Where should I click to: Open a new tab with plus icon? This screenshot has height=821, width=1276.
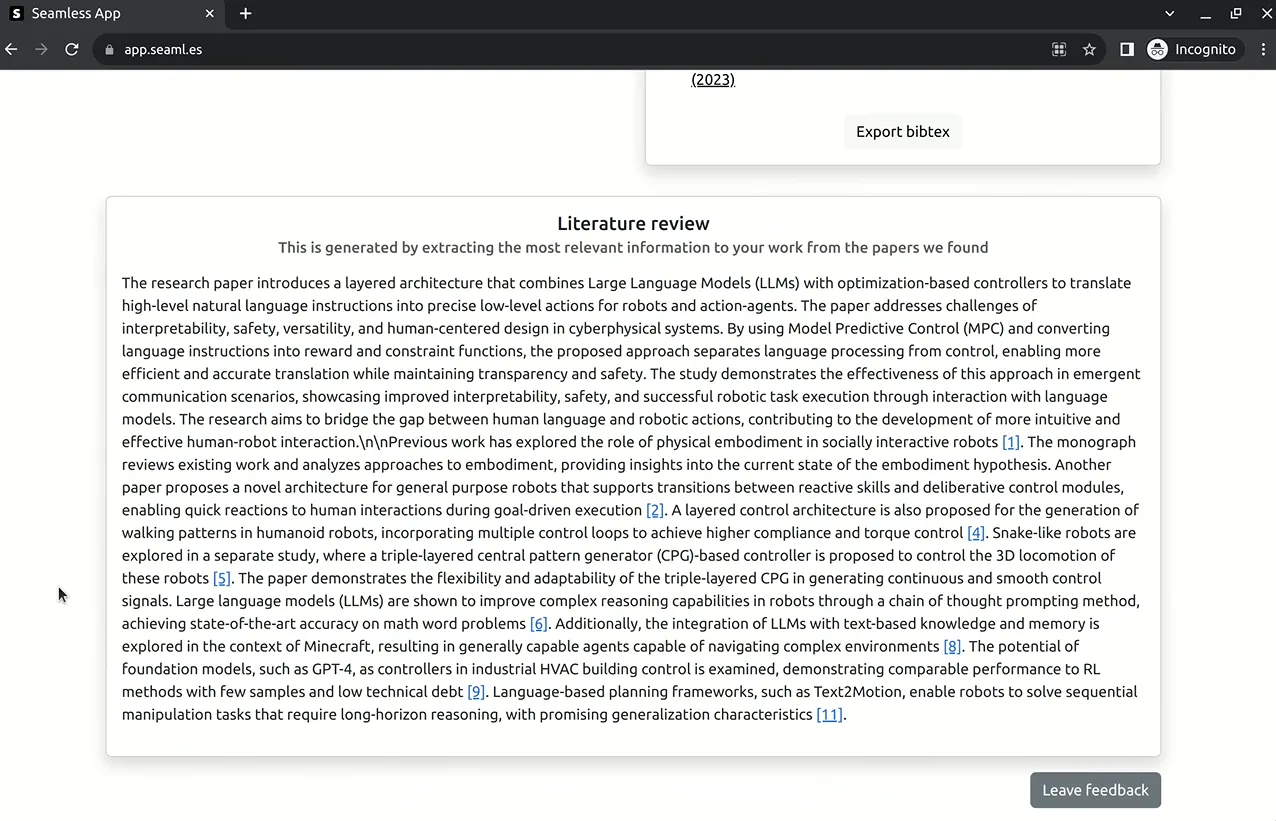click(x=245, y=13)
